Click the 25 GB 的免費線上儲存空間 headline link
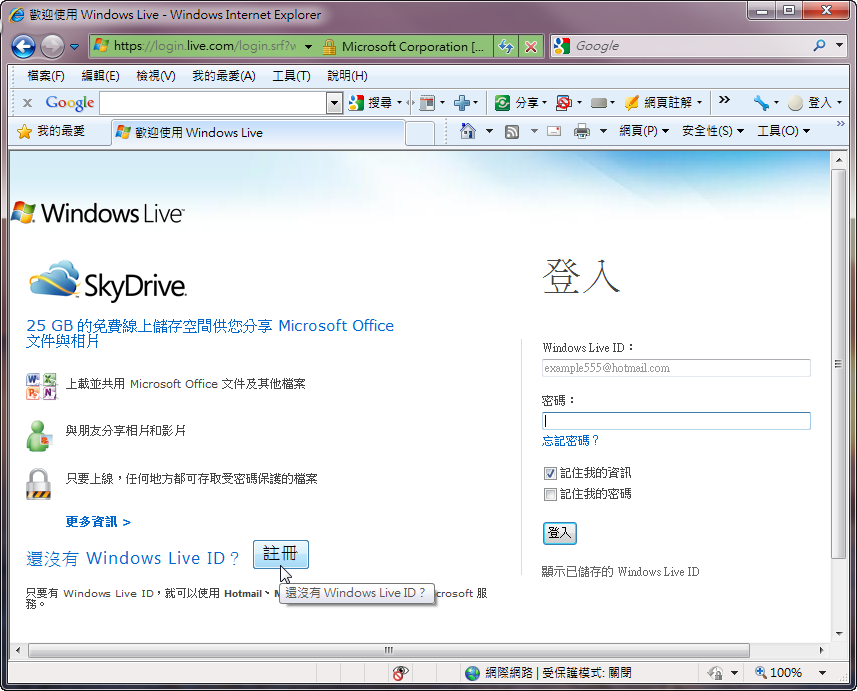Image resolution: width=857 pixels, height=691 pixels. click(210, 333)
